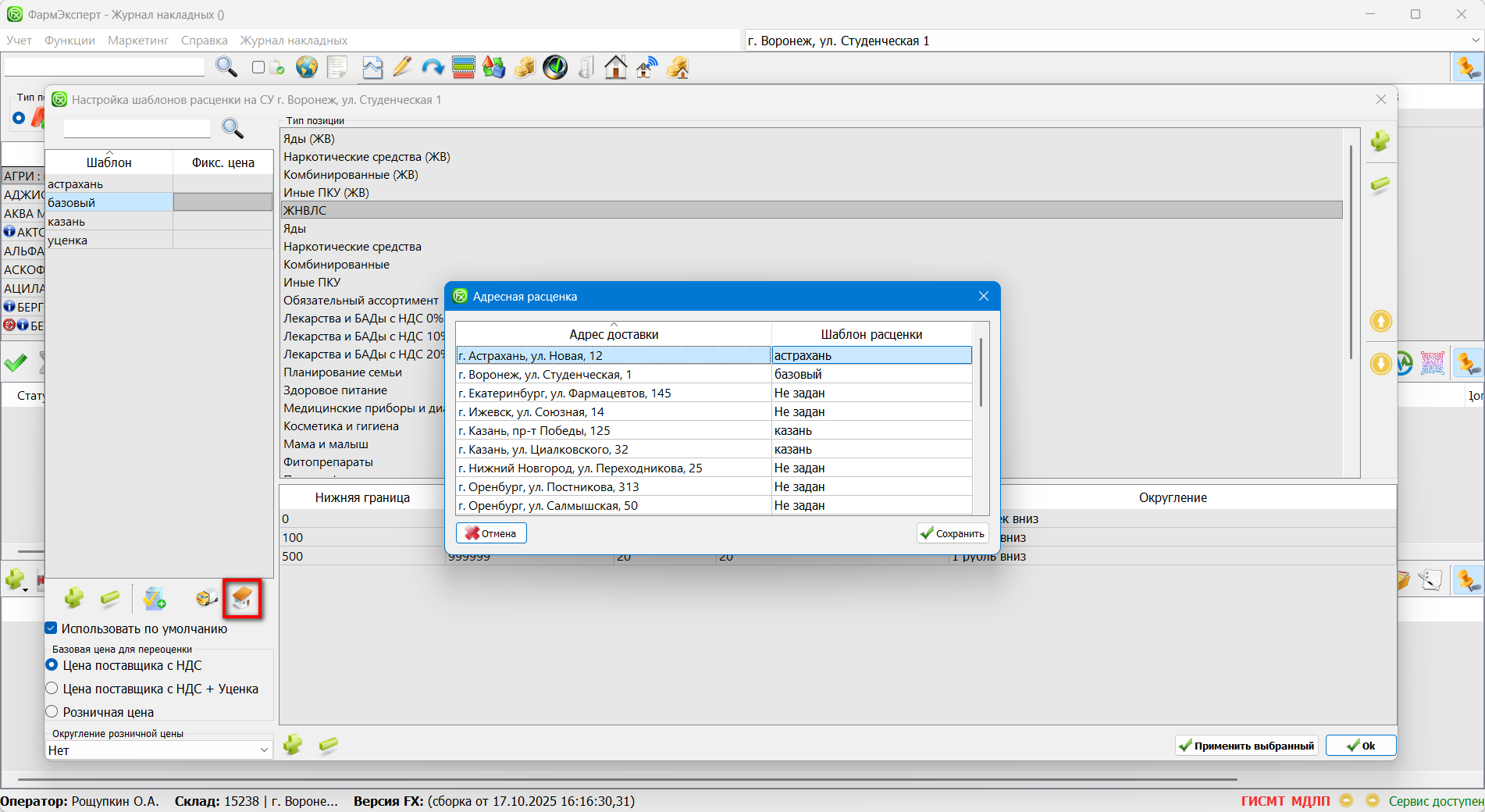1485x812 pixels.
Task: Click the document with checkmark icon
Action: coord(154,599)
